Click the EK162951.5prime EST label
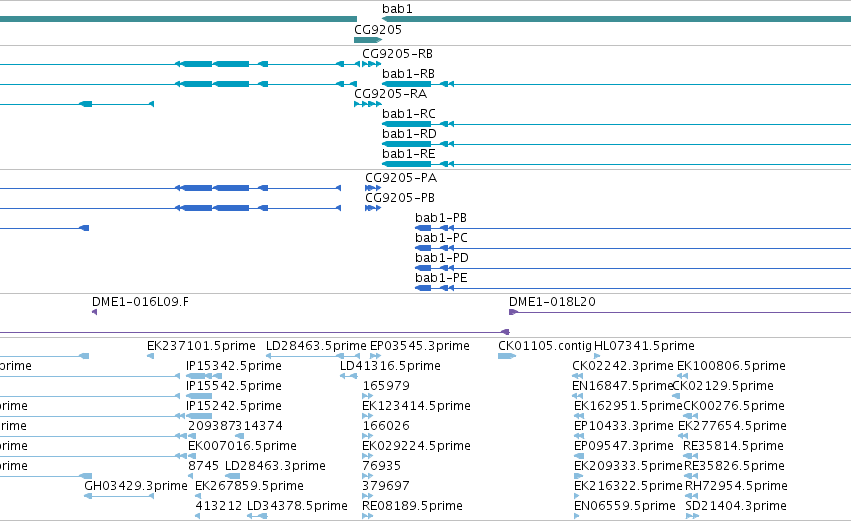851x521 pixels. pyautogui.click(x=628, y=406)
